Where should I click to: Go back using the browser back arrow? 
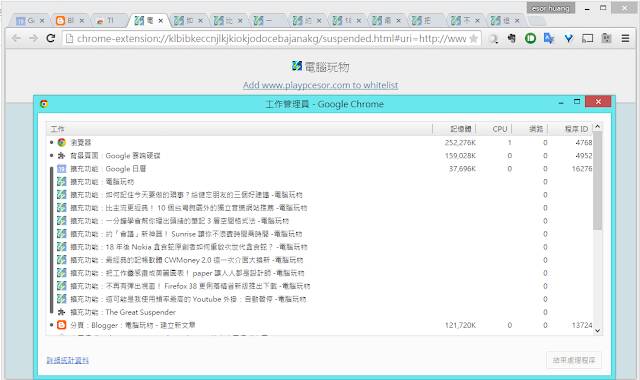(16, 38)
